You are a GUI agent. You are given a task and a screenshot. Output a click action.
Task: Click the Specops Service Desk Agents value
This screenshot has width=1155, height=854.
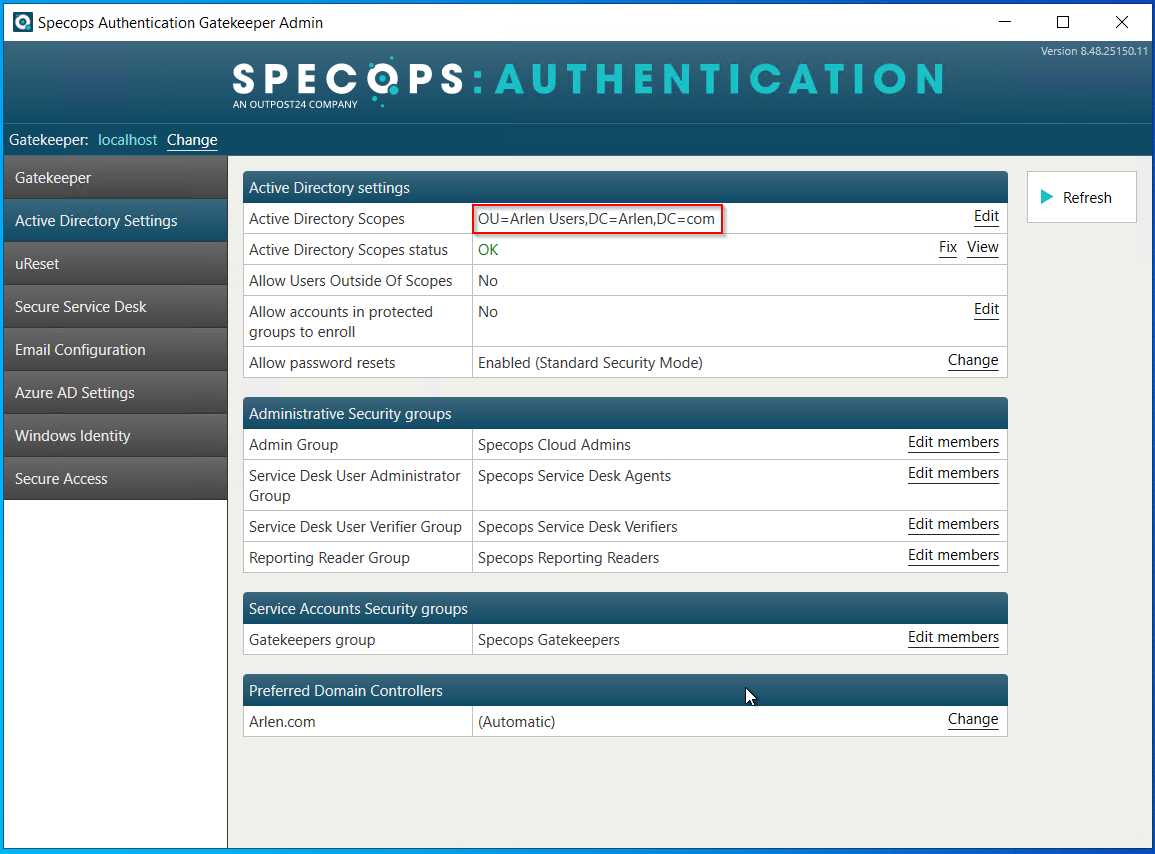[574, 476]
